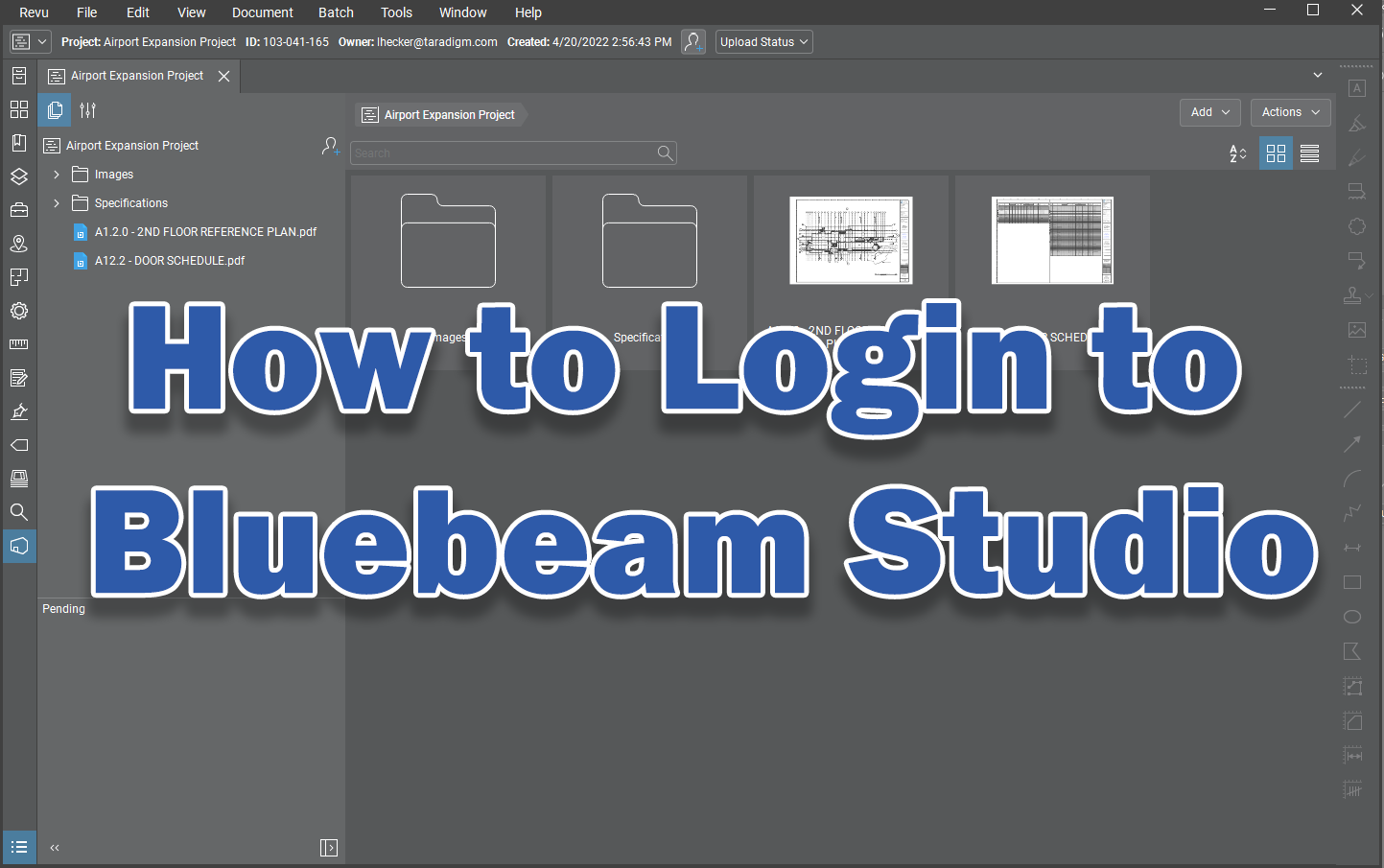Screen dimensions: 1384x868
Task: Open the Upload Status dropdown
Action: point(764,42)
